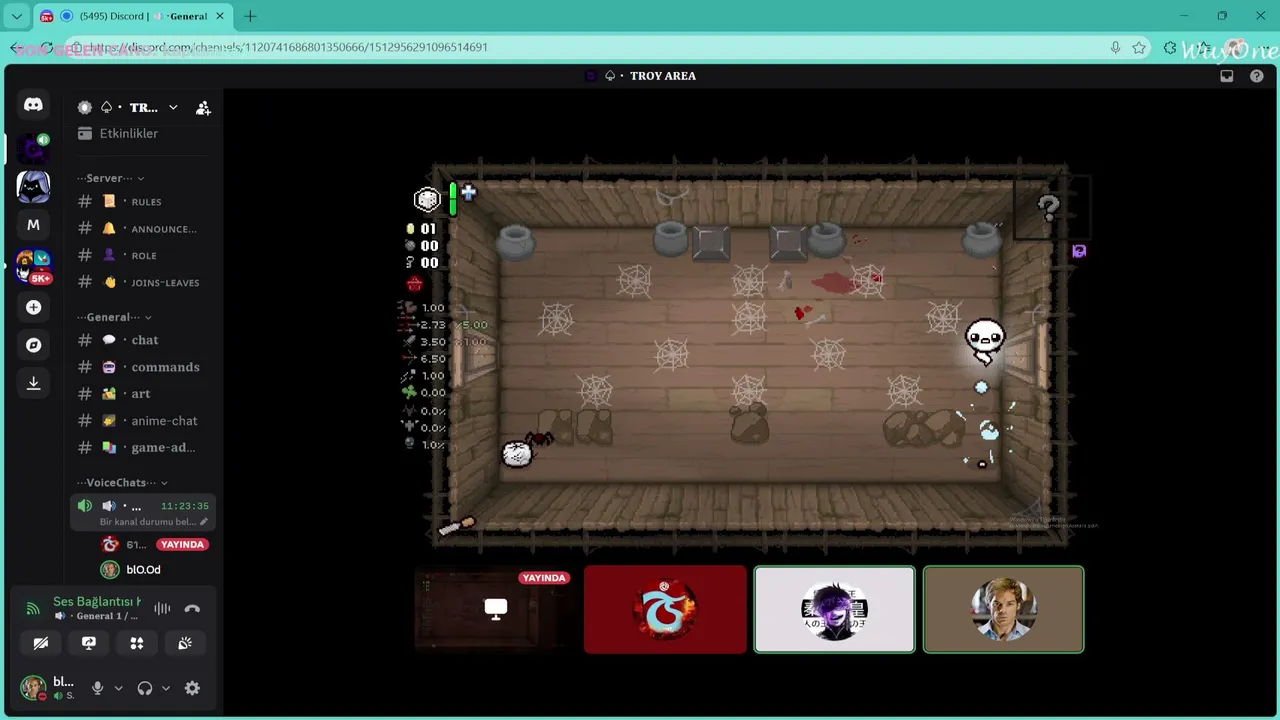Disconnect from the voice channel
This screenshot has height=720, width=1280.
click(192, 608)
